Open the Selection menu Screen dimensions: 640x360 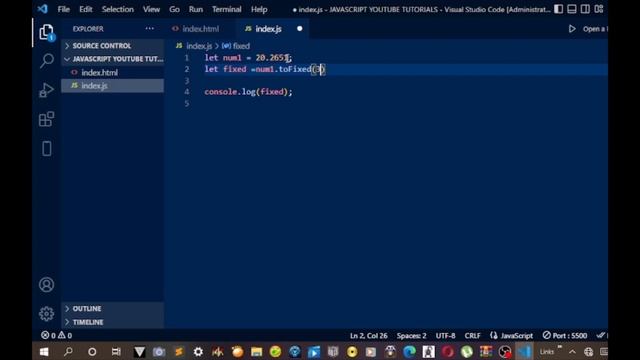pyautogui.click(x=118, y=9)
